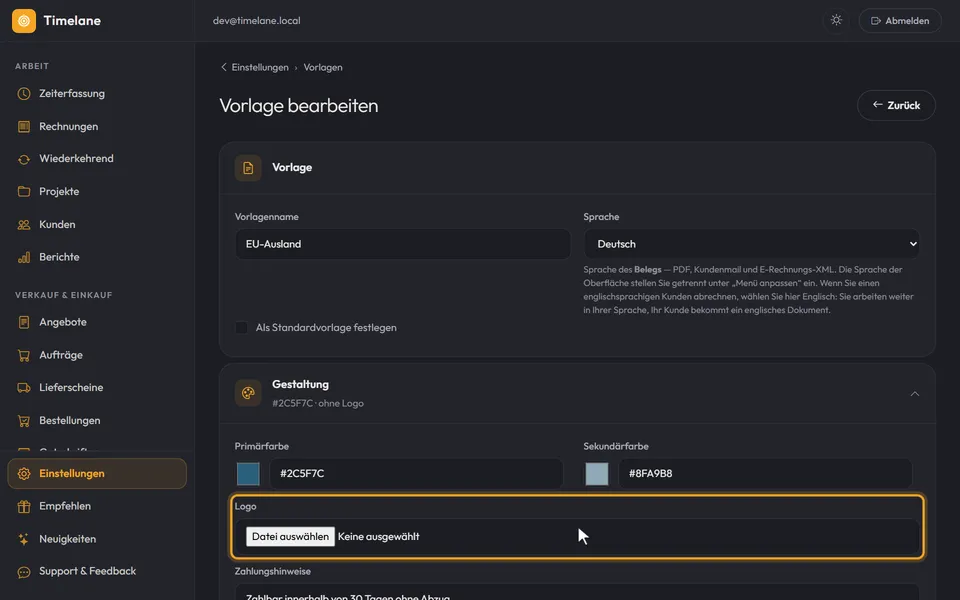Click the Empfehlen gift icon
960x600 pixels.
24,506
